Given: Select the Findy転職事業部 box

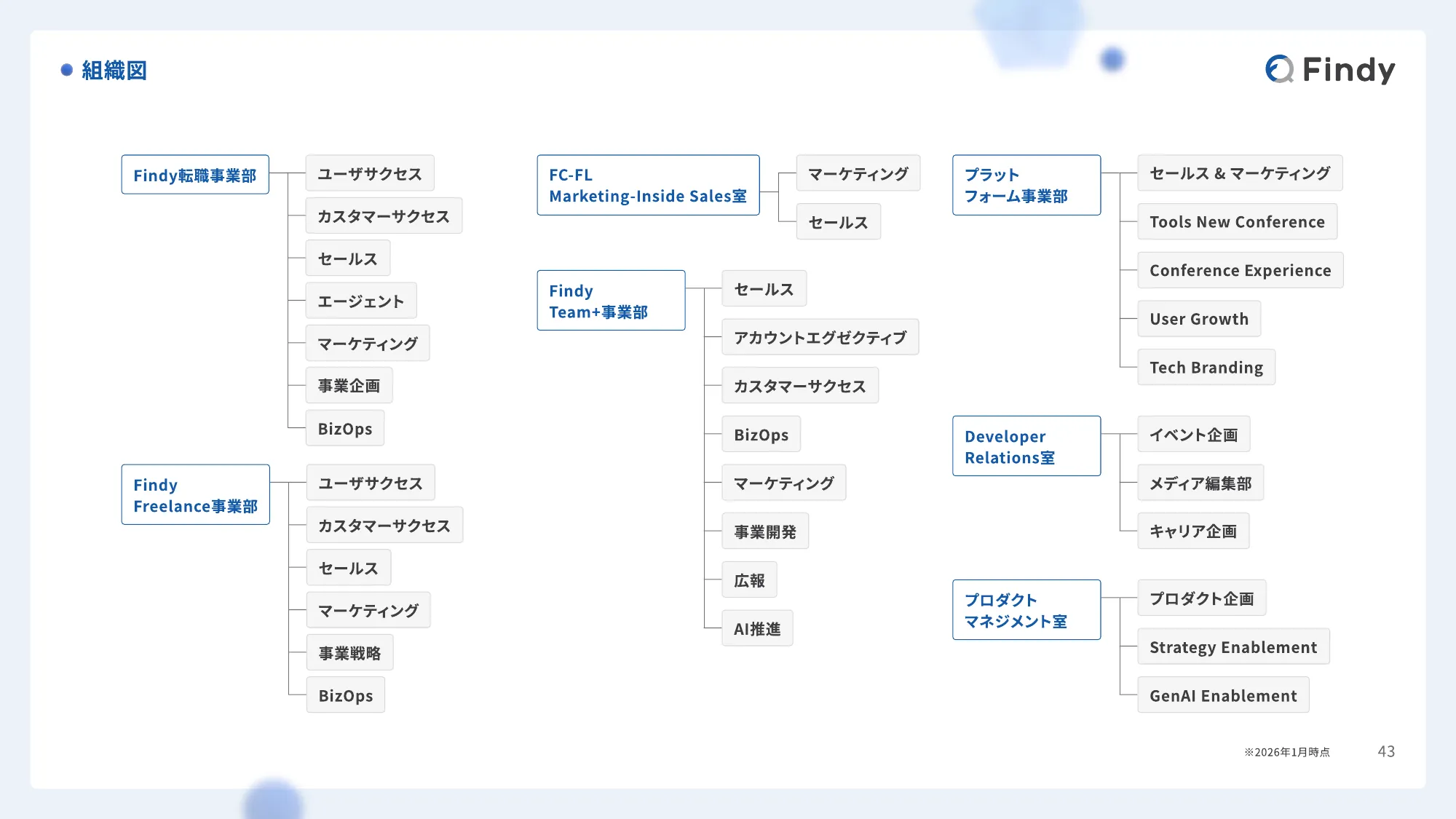Looking at the screenshot, I should 194,174.
